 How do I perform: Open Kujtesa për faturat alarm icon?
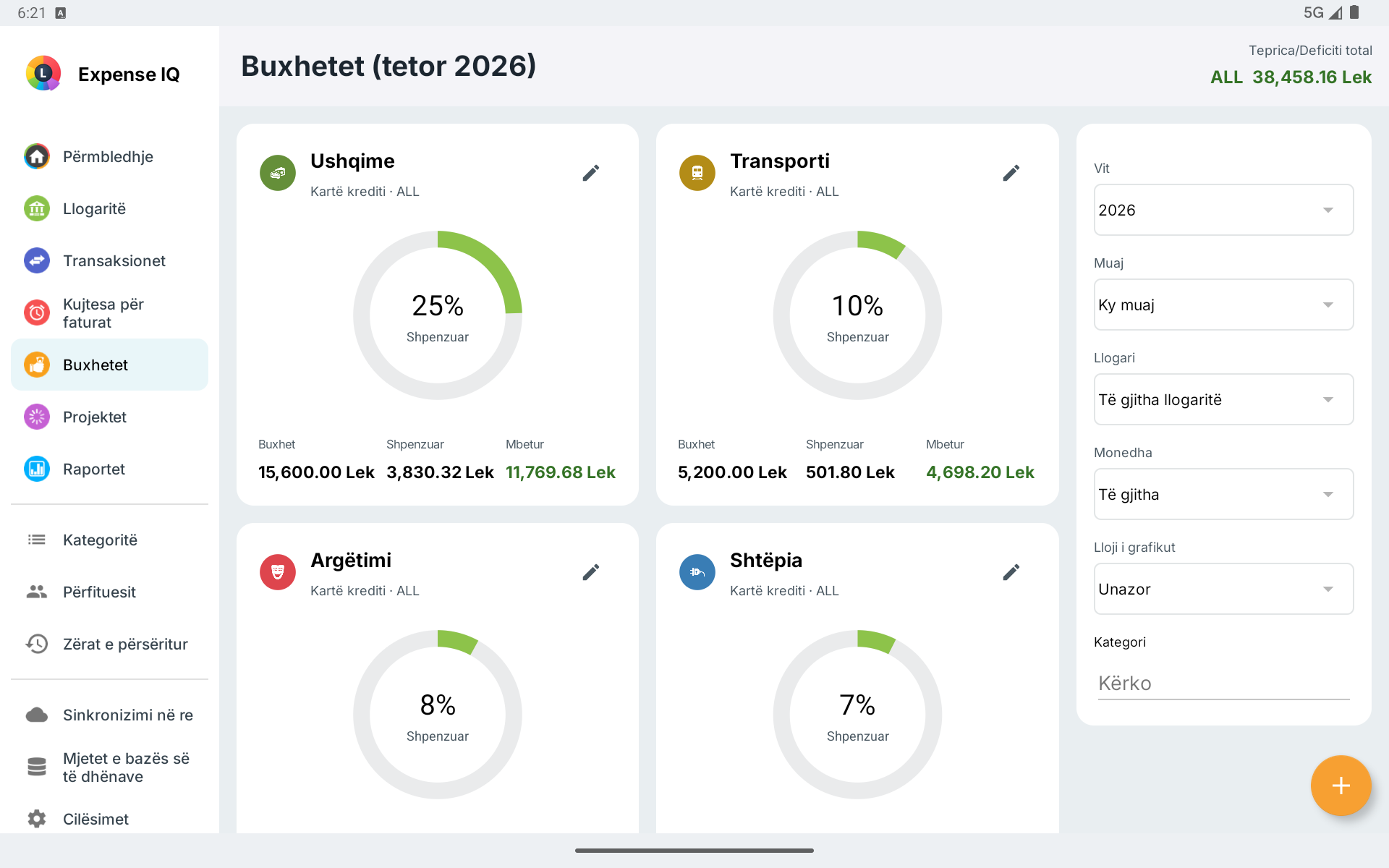37,312
